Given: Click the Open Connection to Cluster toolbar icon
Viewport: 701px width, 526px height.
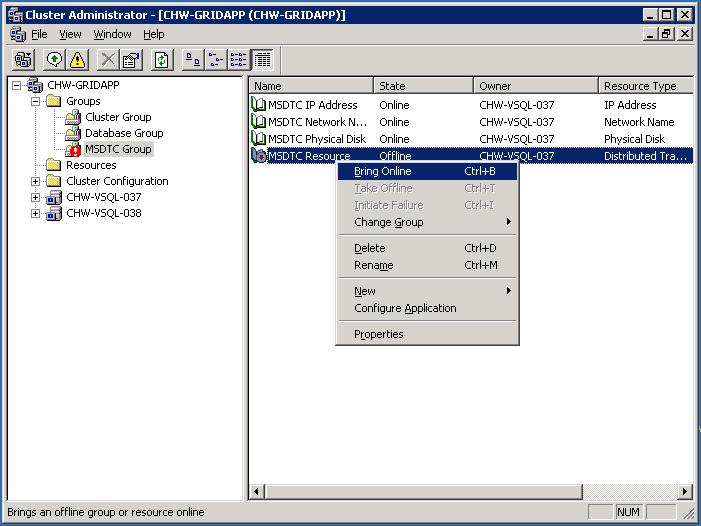Looking at the screenshot, I should tap(23, 59).
